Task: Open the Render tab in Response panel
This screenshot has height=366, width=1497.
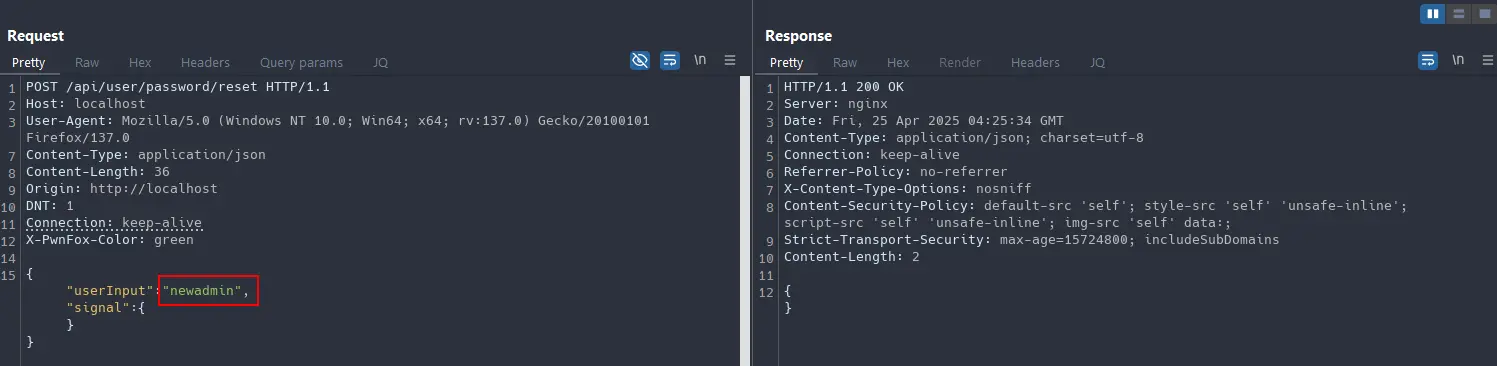Action: (x=959, y=62)
